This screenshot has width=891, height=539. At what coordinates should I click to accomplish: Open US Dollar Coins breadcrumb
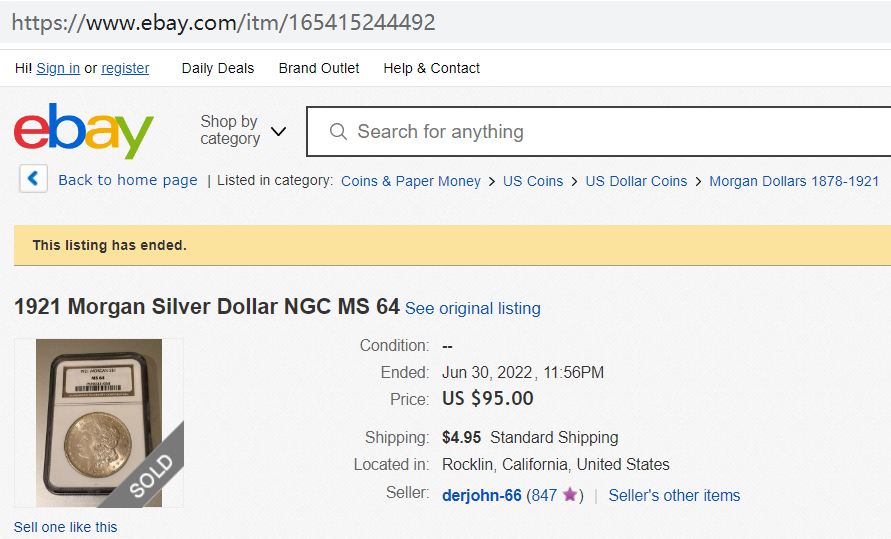[636, 181]
